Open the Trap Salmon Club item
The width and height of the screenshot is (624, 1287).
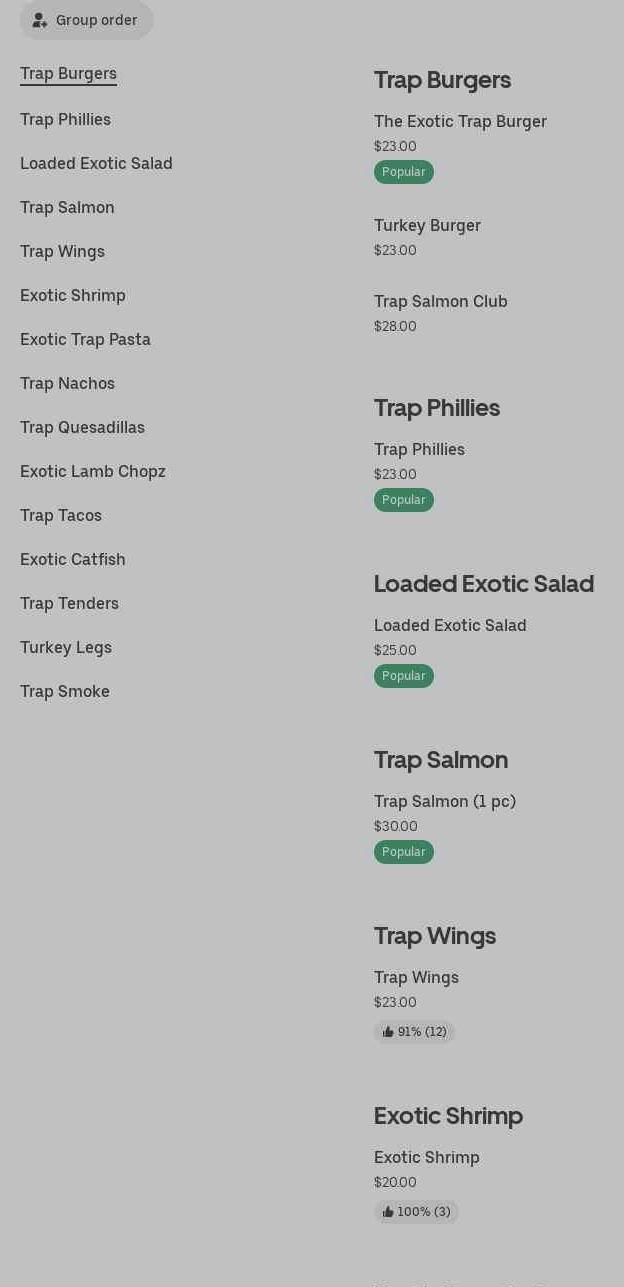pos(440,302)
